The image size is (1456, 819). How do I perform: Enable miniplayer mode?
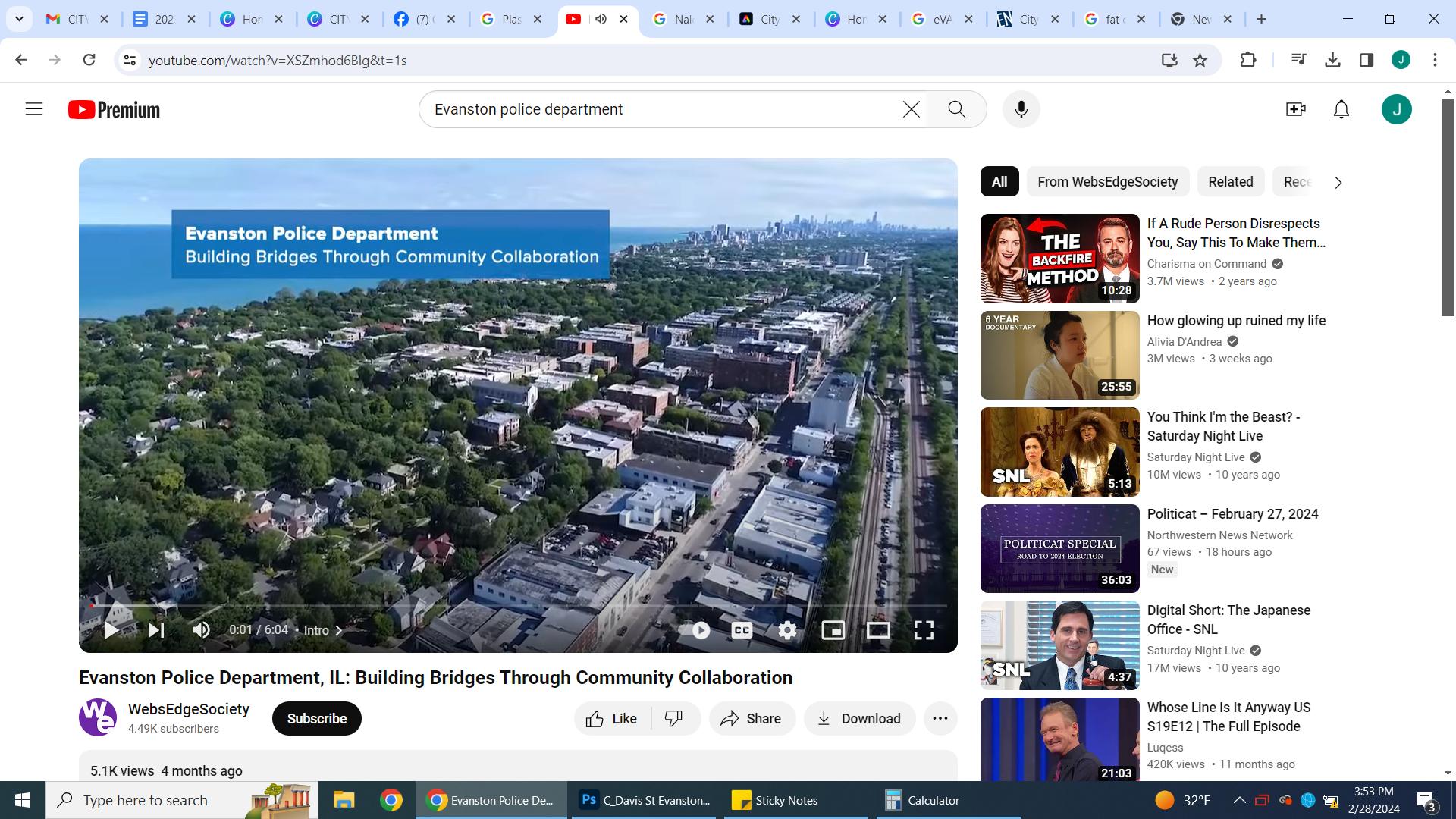(x=833, y=630)
